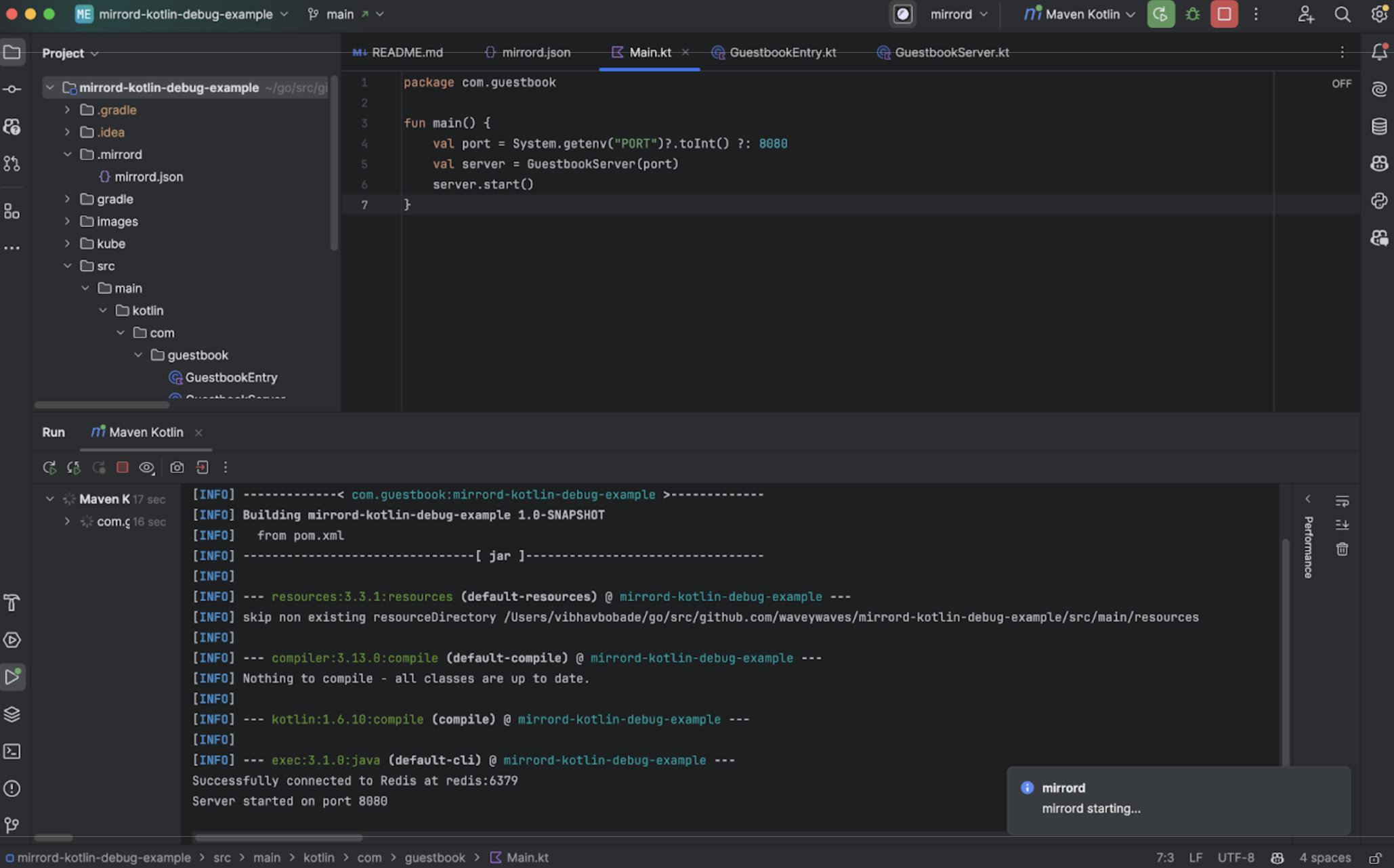Toggle soft-wrap eye icon in run toolbar
Viewport: 1394px width, 868px height.
[x=146, y=467]
